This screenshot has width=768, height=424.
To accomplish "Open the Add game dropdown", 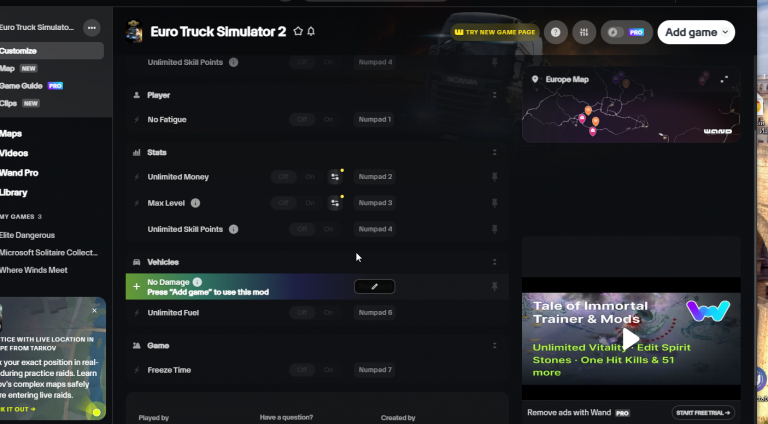I will [x=696, y=32].
